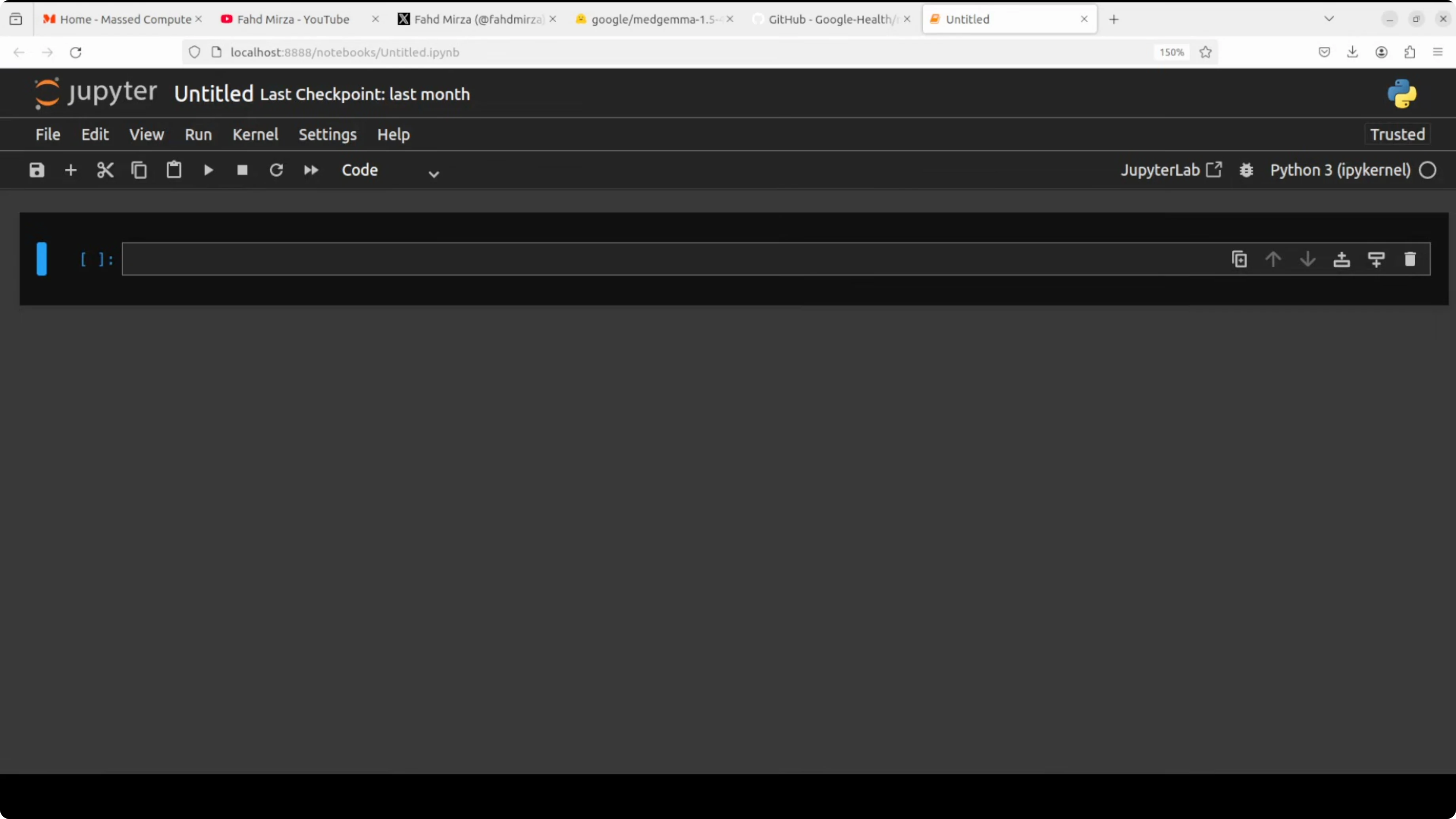Restart kernel and run all cells
The image size is (1456, 819).
[311, 170]
